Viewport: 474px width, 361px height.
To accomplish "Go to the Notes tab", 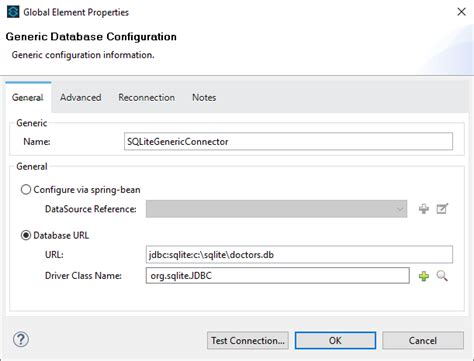I will (x=204, y=98).
